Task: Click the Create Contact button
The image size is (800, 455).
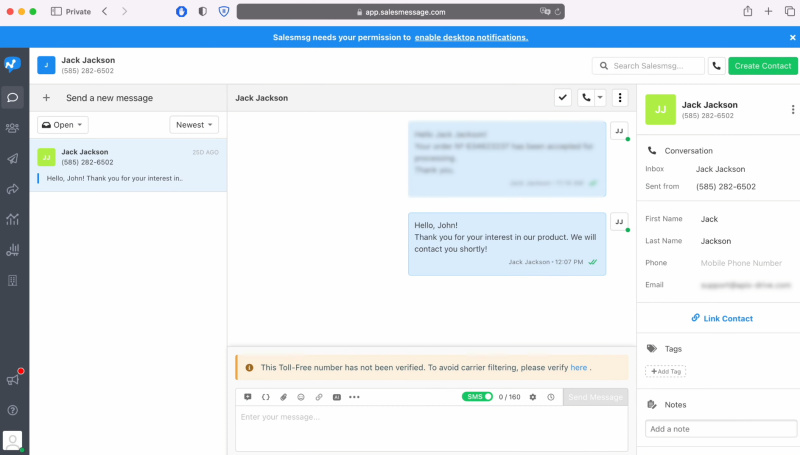Action: (x=763, y=66)
